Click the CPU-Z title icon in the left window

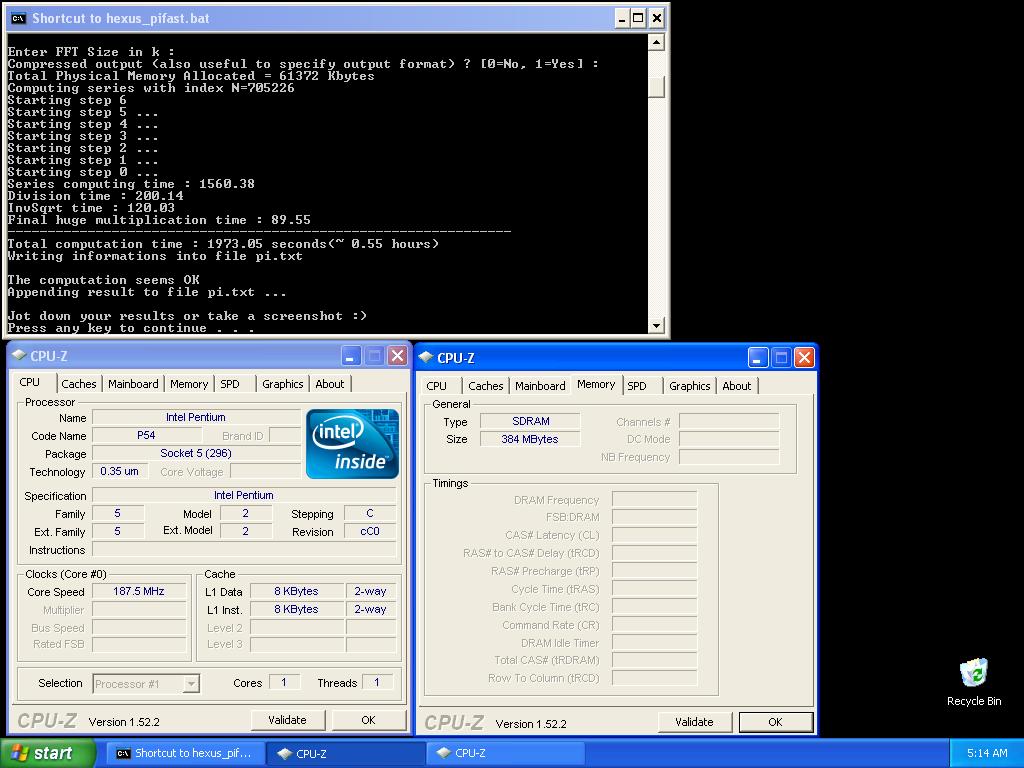19,356
